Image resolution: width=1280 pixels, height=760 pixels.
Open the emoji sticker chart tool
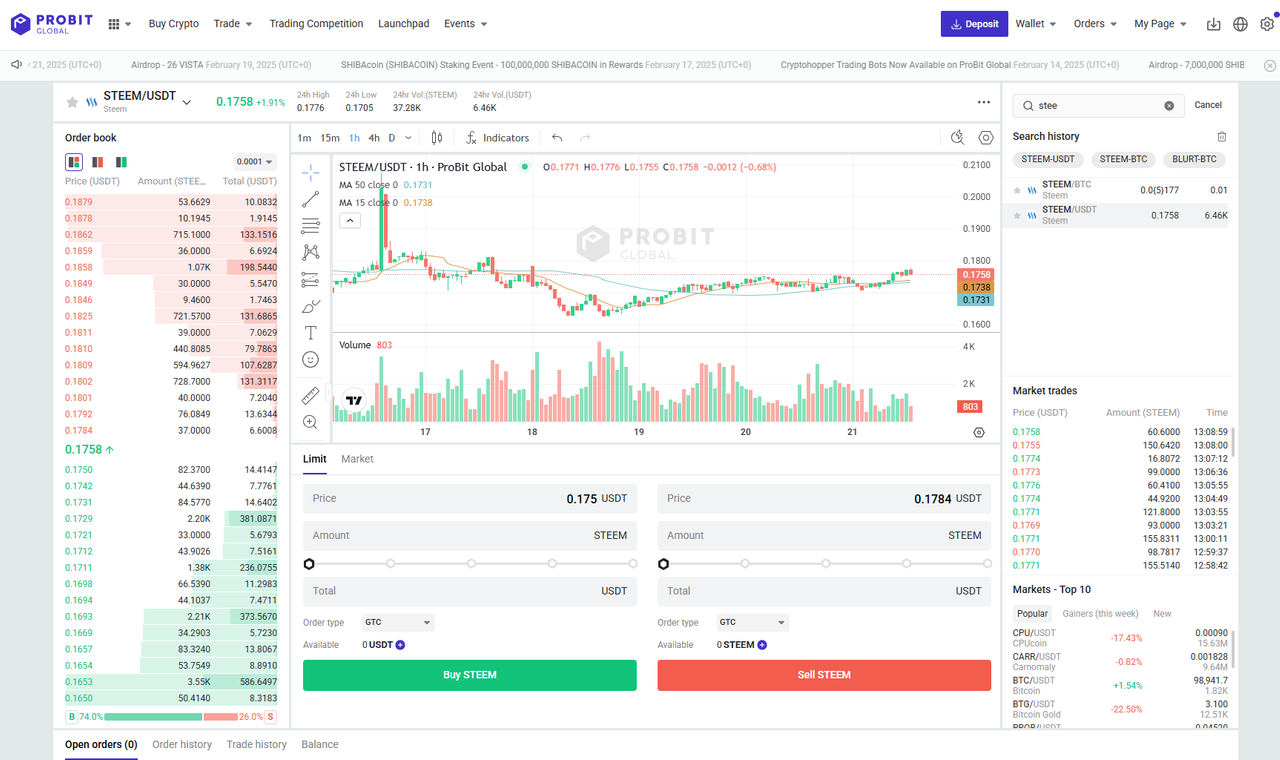pyautogui.click(x=311, y=359)
